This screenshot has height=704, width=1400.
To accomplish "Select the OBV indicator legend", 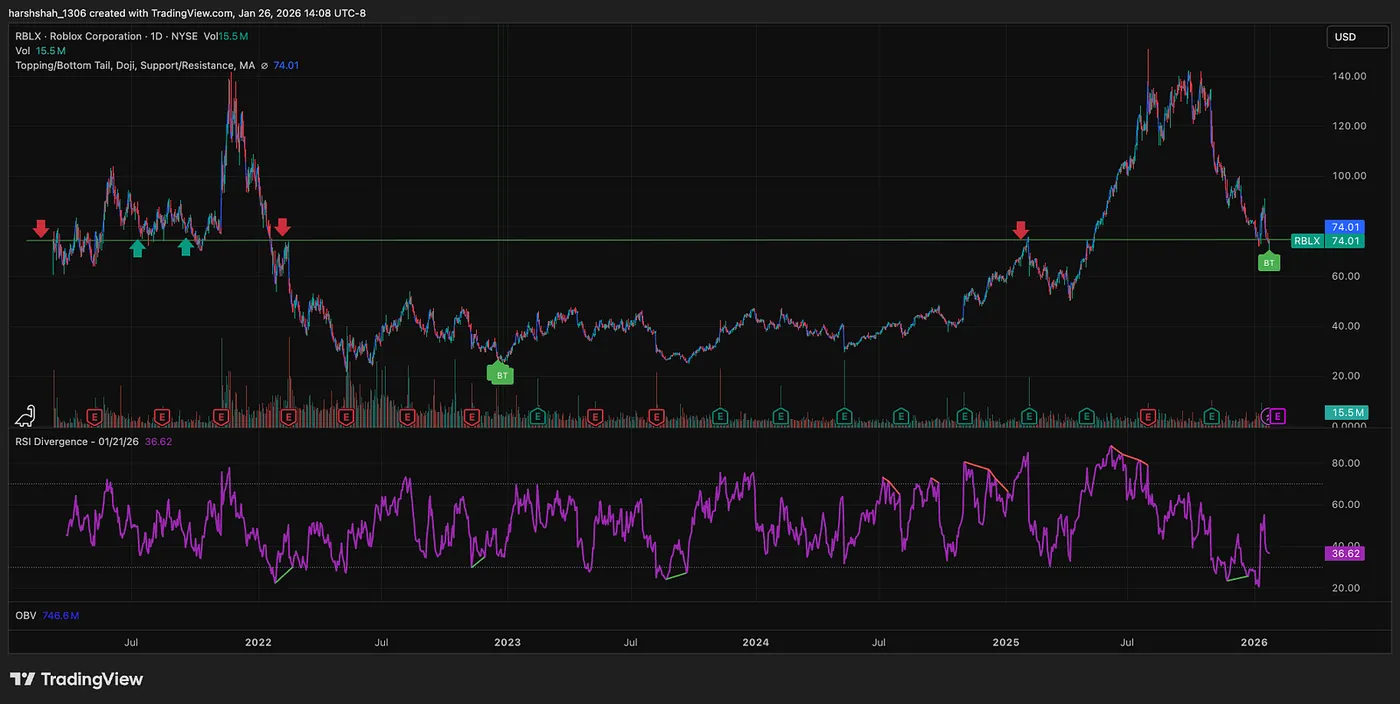I will tap(26, 616).
